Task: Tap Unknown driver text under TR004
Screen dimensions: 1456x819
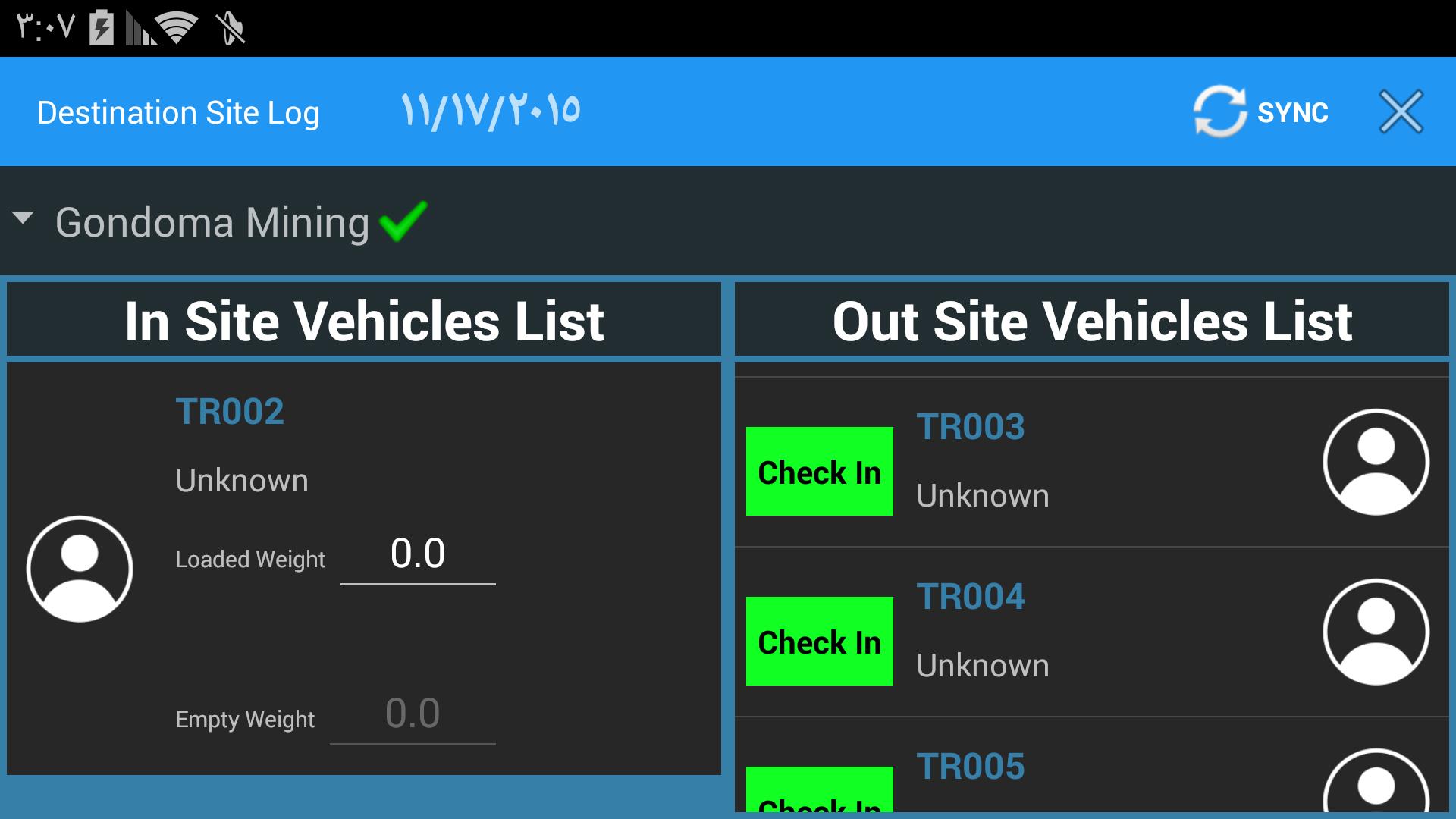Action: click(983, 666)
